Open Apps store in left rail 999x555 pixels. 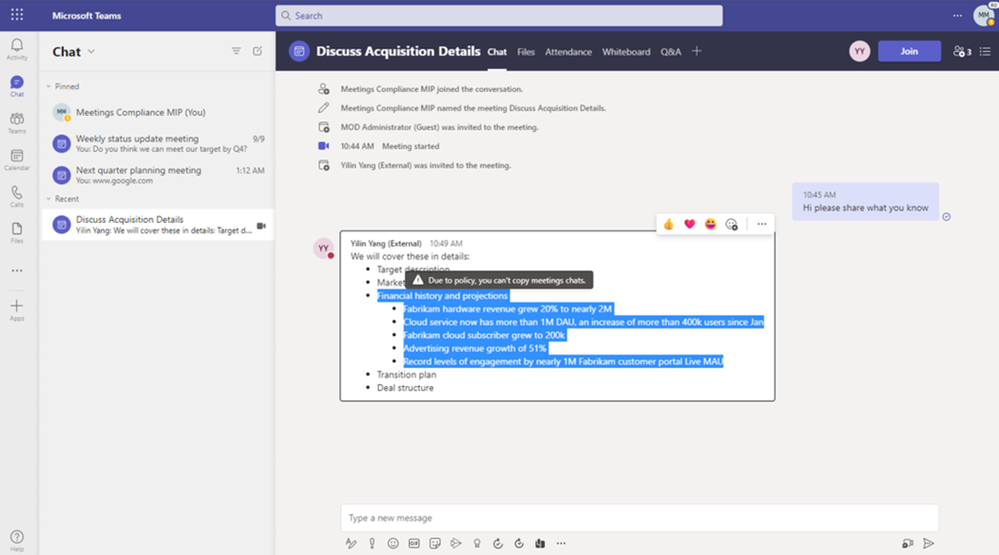click(x=17, y=310)
